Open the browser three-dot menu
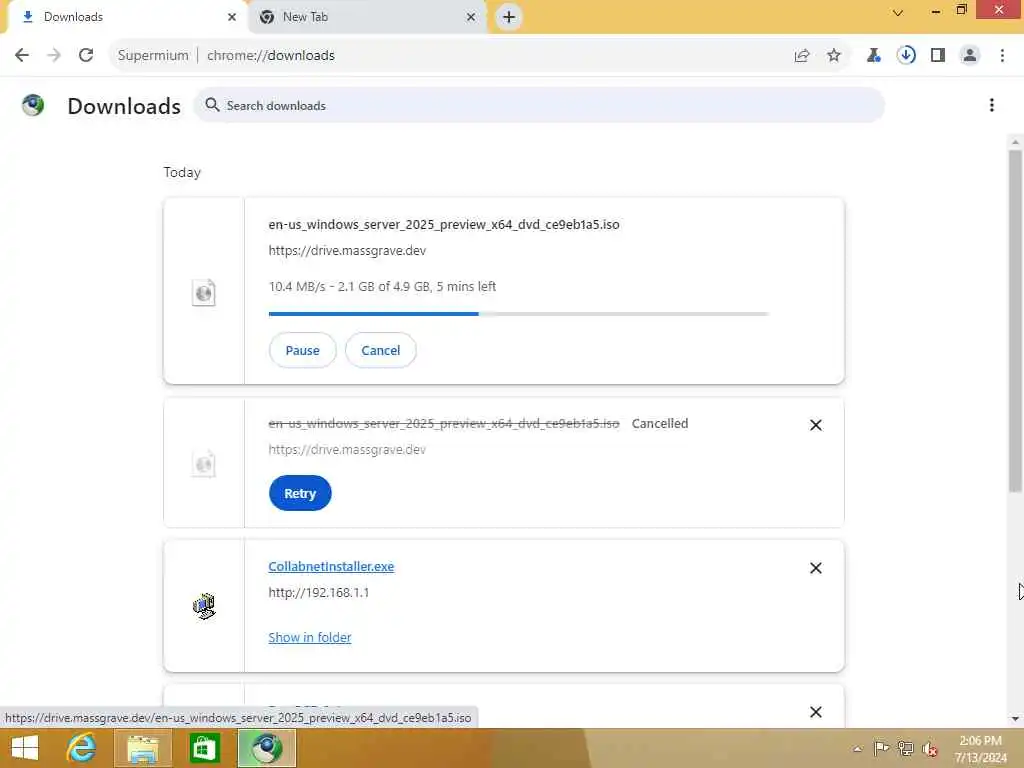This screenshot has height=768, width=1024. 1002,56
